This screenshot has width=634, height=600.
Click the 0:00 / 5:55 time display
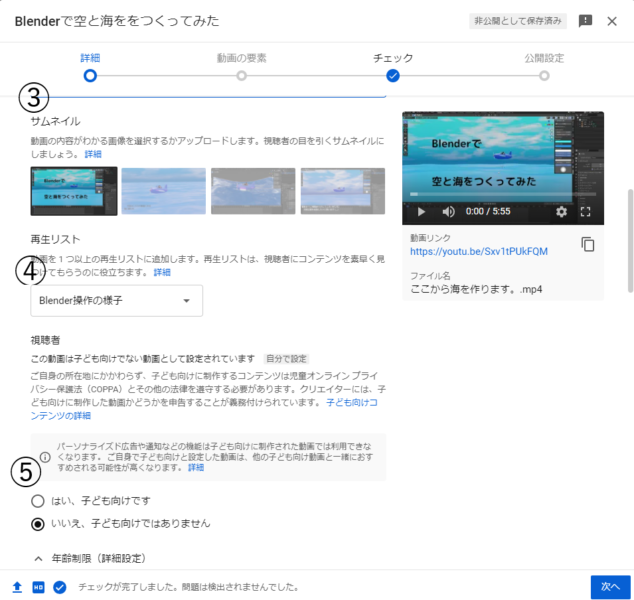(488, 211)
